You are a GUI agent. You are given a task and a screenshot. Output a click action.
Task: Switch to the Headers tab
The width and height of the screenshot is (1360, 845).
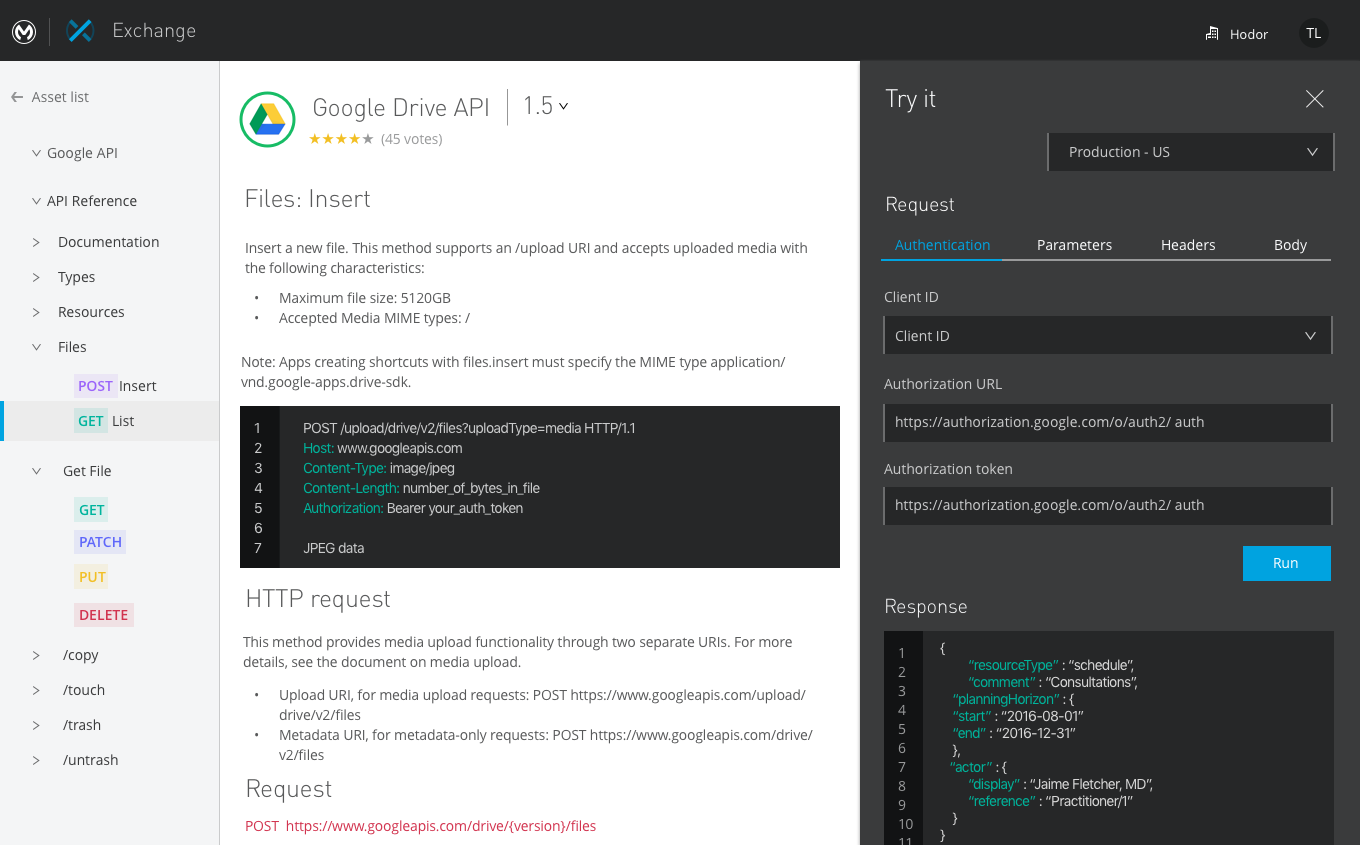tap(1188, 245)
